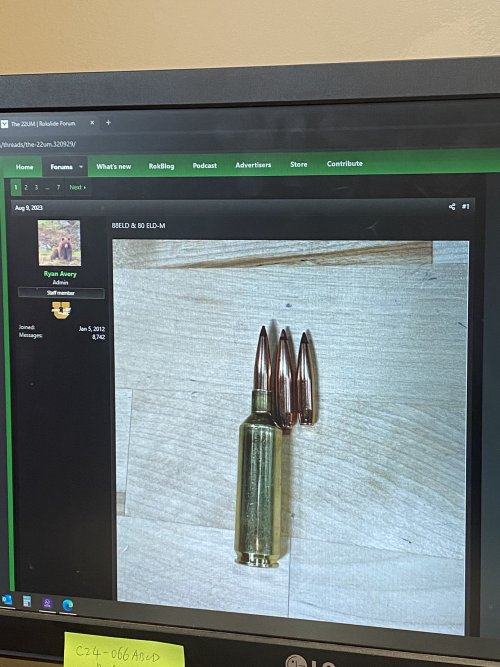Go to the Advertisers page
Screen dimensions: 500x667
click(253, 165)
